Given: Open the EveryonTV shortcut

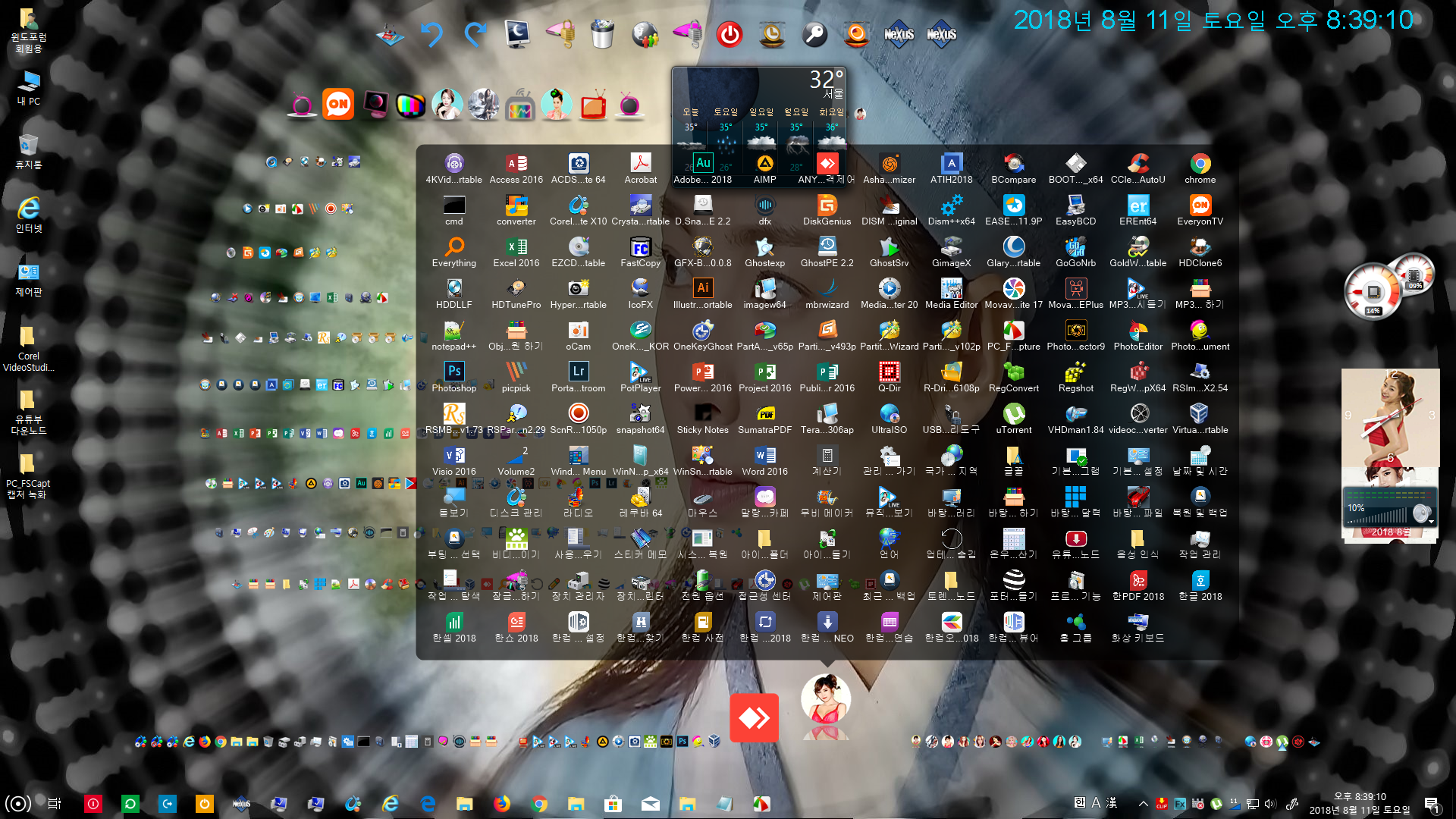Looking at the screenshot, I should [x=1200, y=210].
